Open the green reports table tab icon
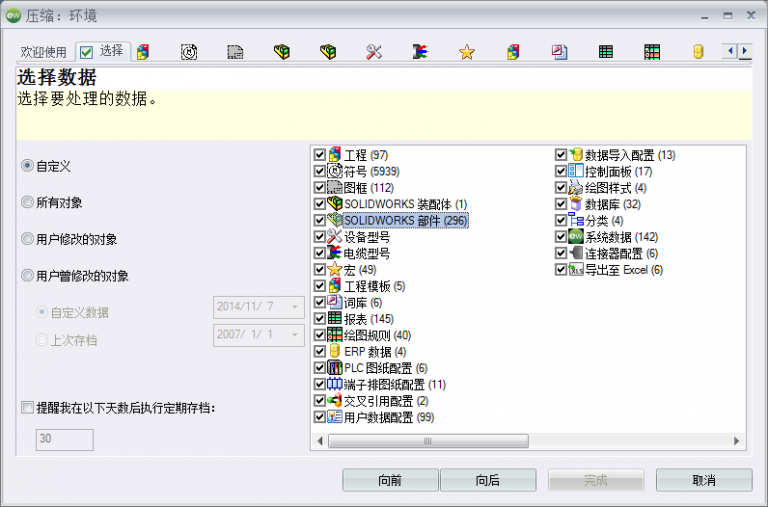768x507 pixels. tap(605, 52)
